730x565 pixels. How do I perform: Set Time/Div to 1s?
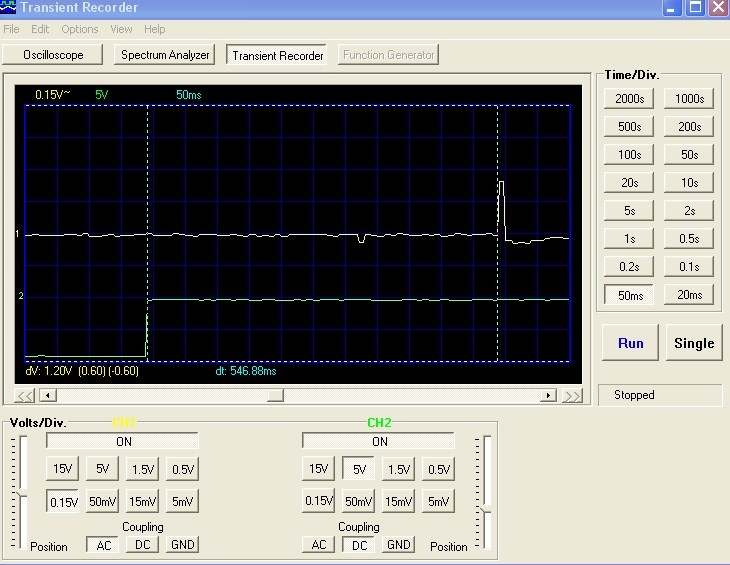tap(629, 239)
